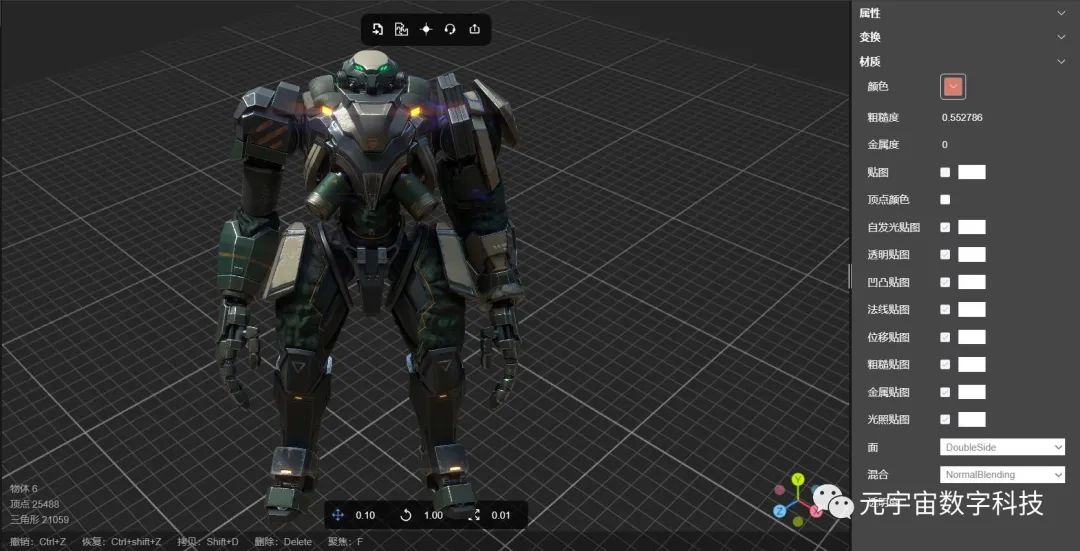This screenshot has height=551, width=1080.
Task: Open the 面 DoubleSide dropdown
Action: point(1002,447)
